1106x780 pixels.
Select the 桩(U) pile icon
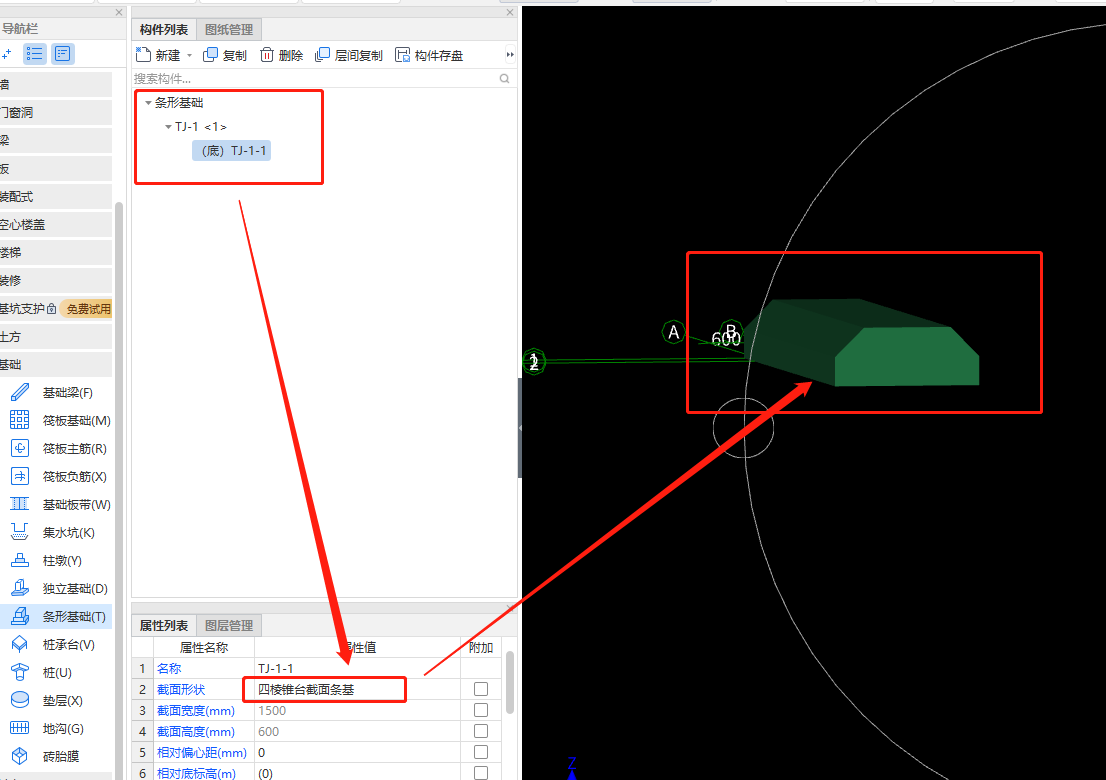pyautogui.click(x=20, y=672)
